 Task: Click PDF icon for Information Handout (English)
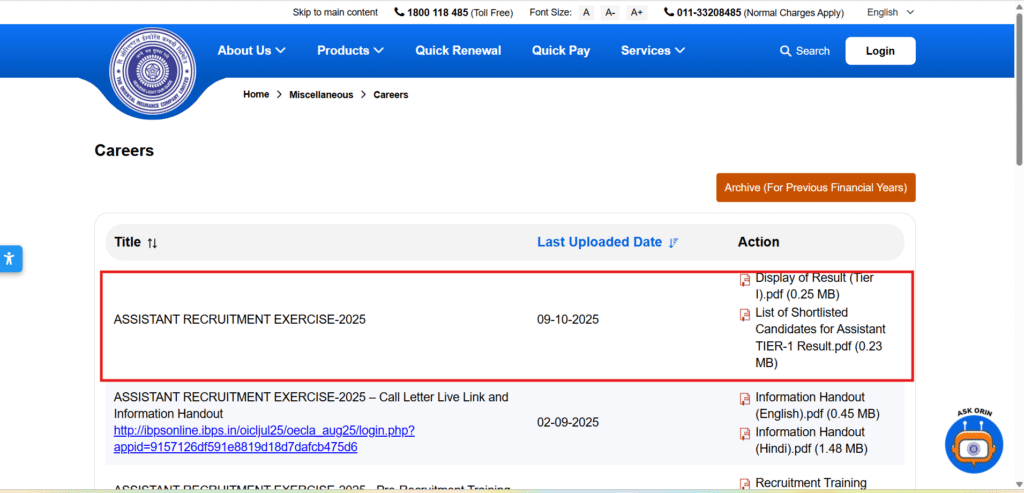coord(744,400)
